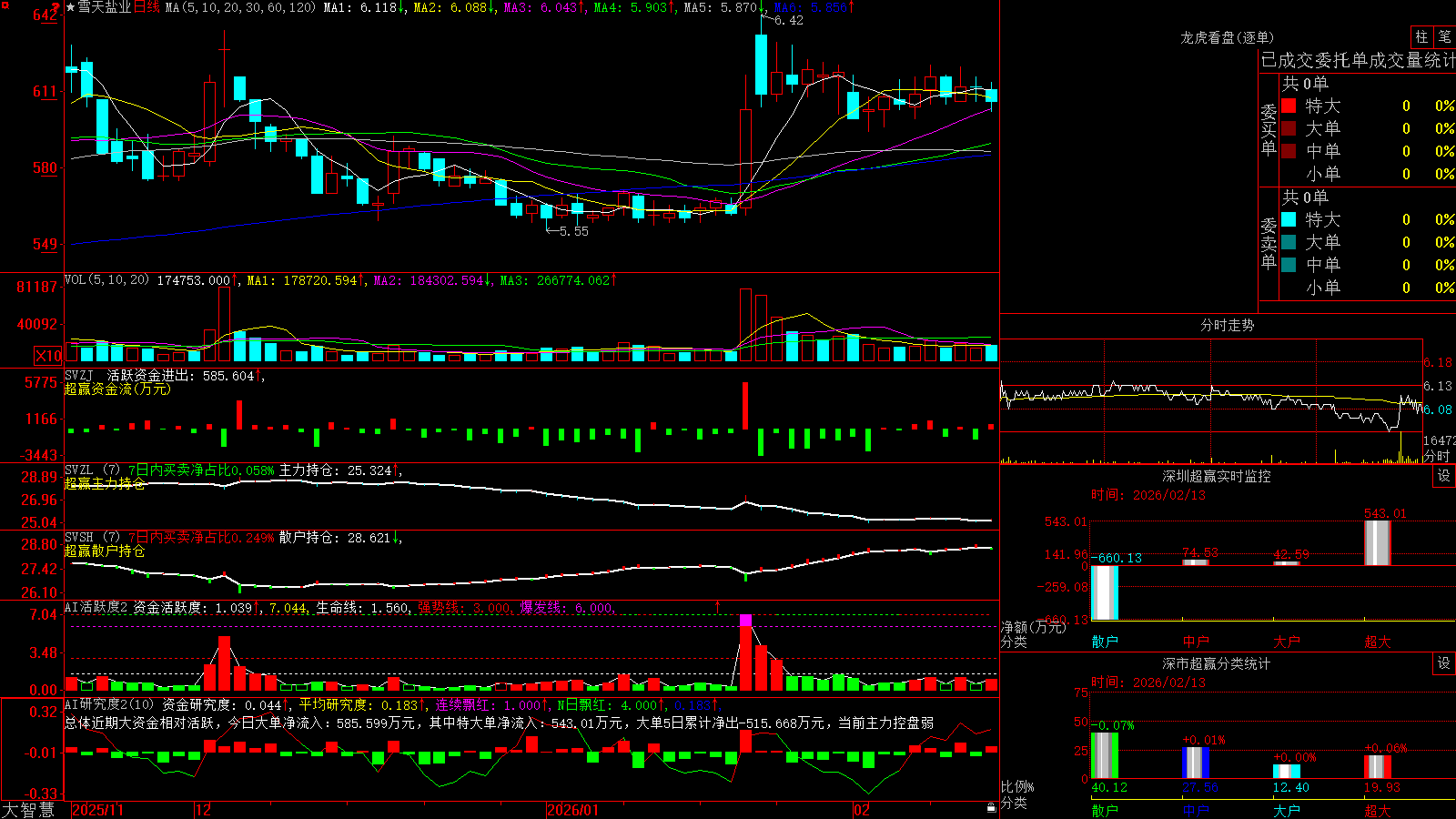Click 大户 label in 分类统计 chart
The image size is (1456, 819).
coord(1287,811)
